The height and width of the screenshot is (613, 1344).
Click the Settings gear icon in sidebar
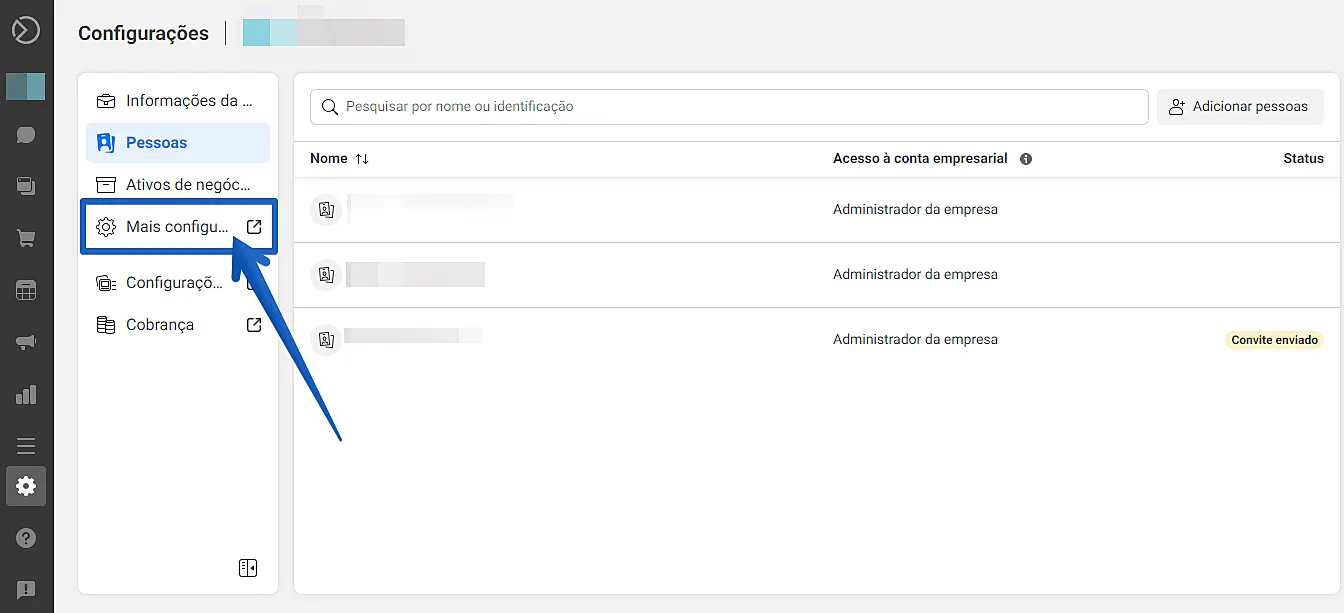click(26, 486)
